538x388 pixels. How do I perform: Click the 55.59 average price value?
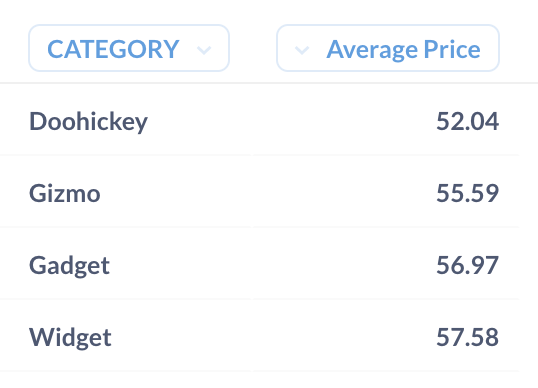pyautogui.click(x=467, y=193)
